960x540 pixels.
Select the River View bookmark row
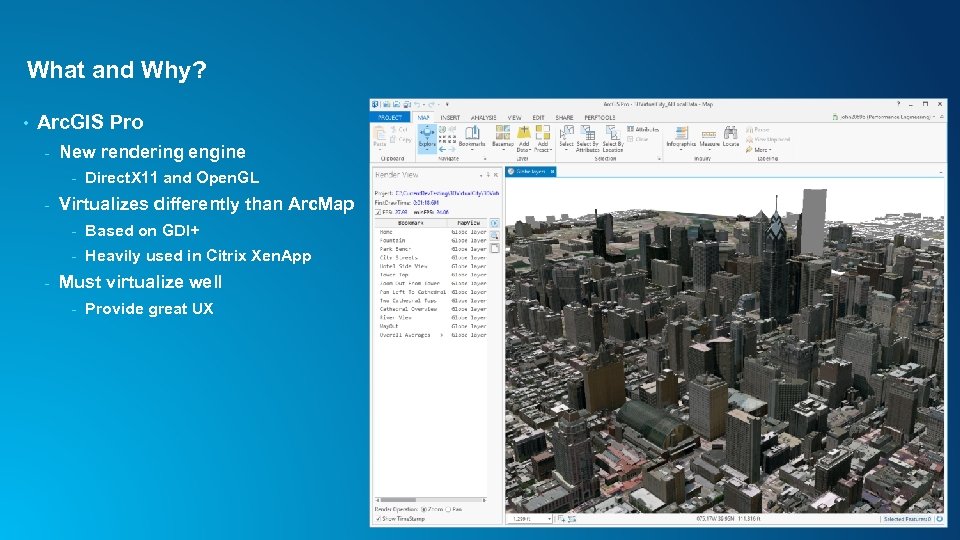(431, 318)
